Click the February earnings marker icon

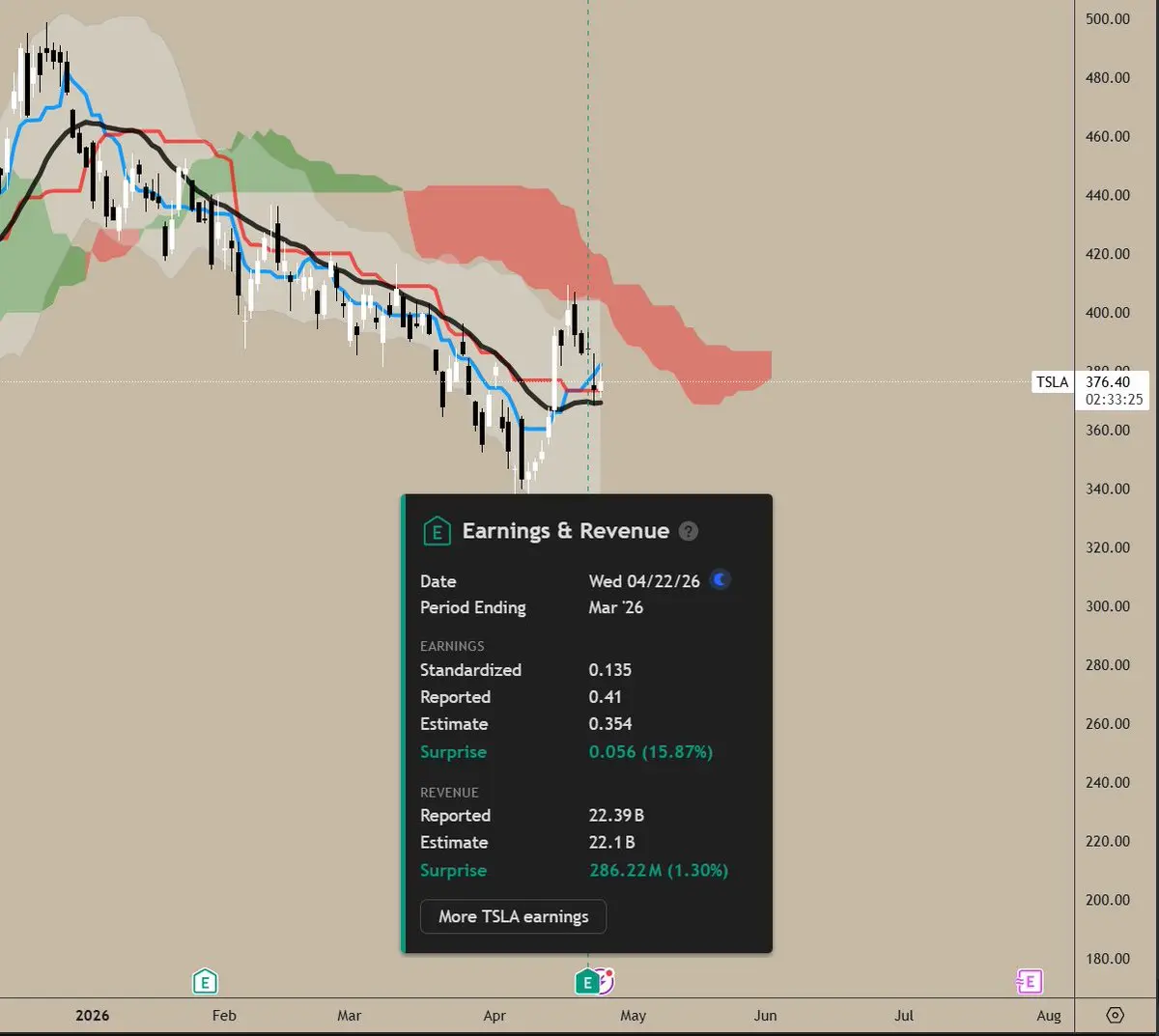tap(205, 982)
